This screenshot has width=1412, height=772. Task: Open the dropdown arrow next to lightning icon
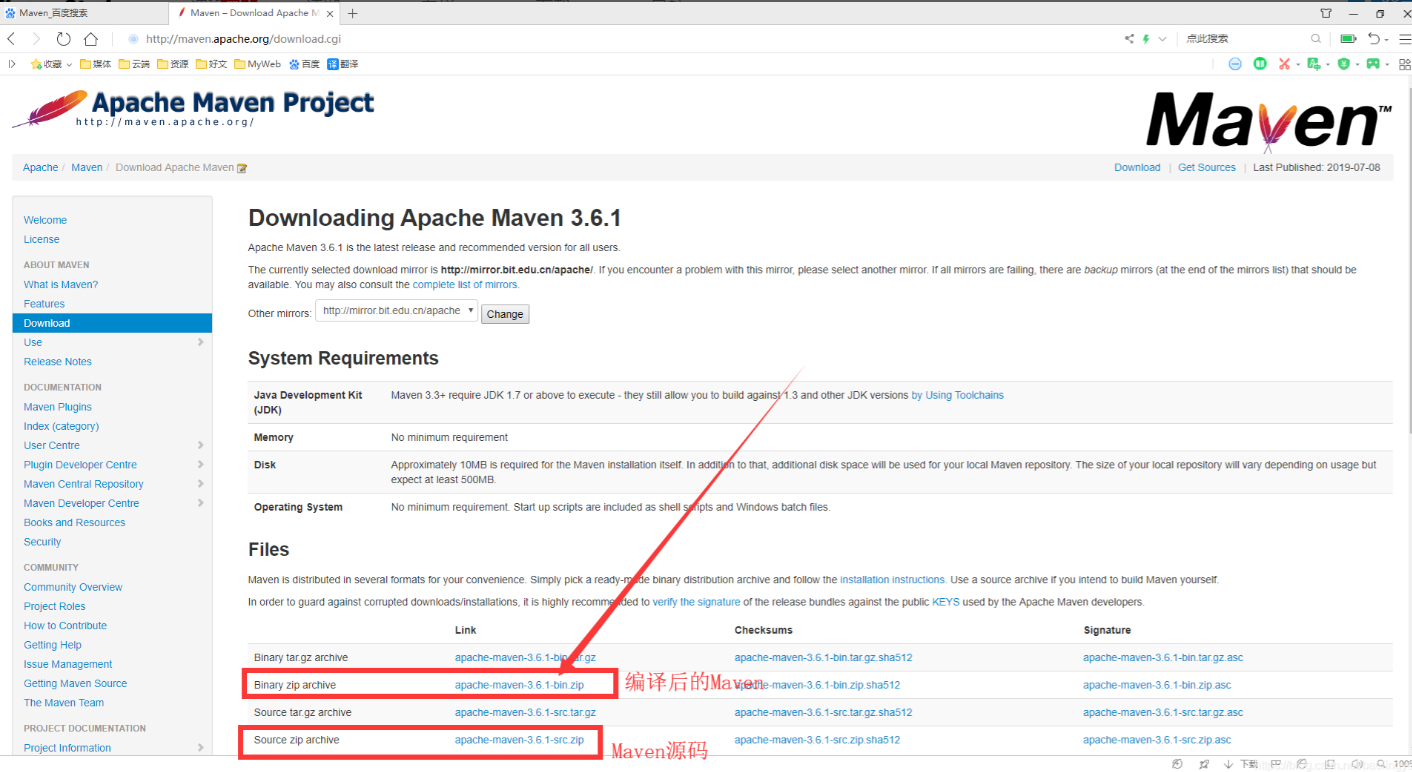pos(1162,39)
